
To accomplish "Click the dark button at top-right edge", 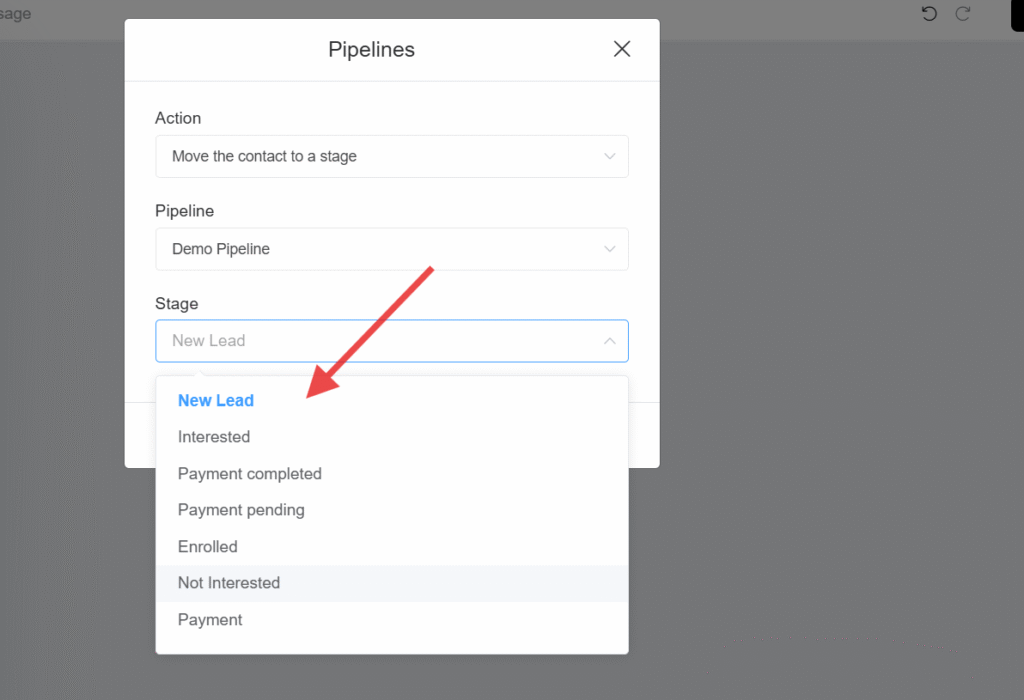I will (1017, 15).
